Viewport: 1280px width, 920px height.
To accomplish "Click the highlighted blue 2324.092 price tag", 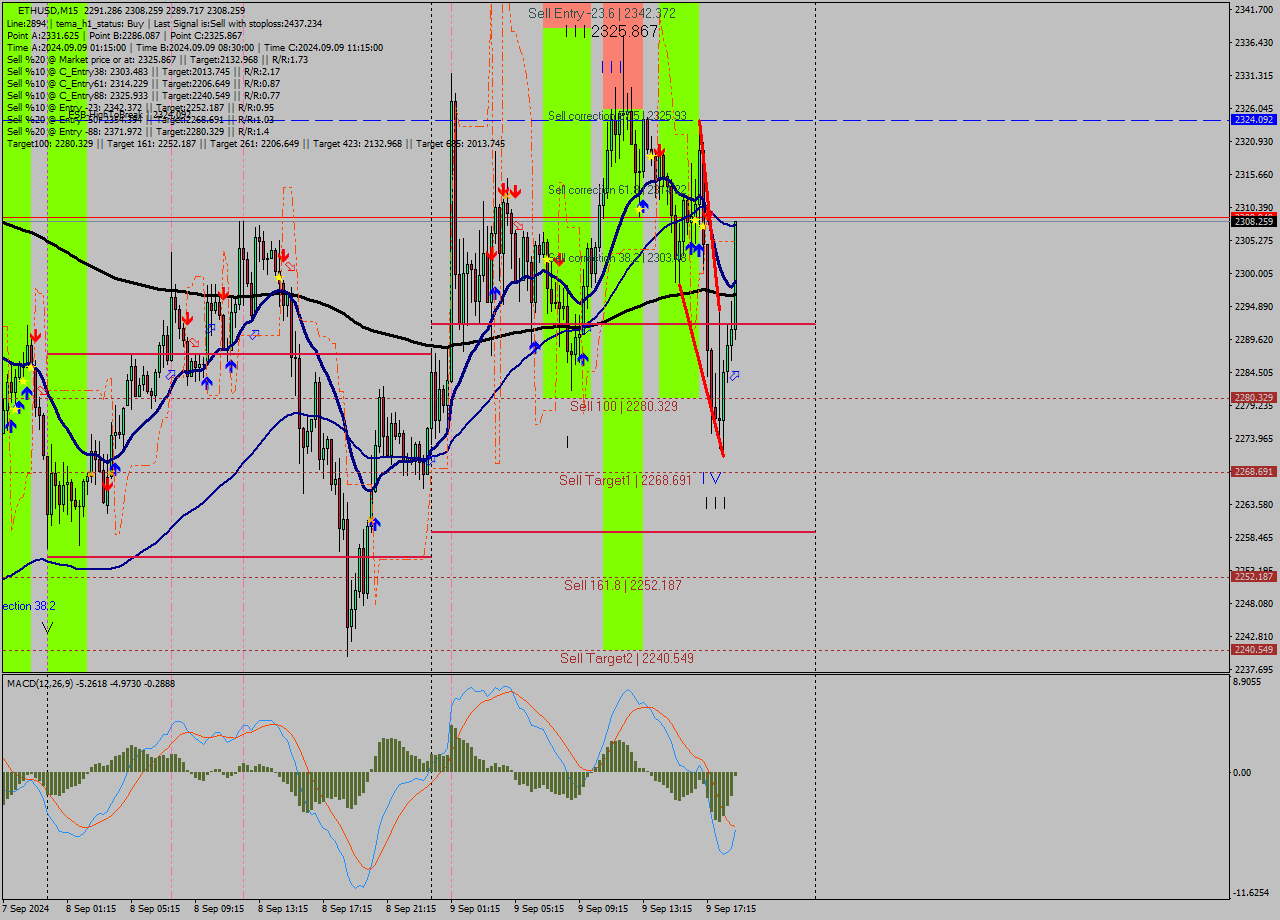I will (x=1252, y=120).
